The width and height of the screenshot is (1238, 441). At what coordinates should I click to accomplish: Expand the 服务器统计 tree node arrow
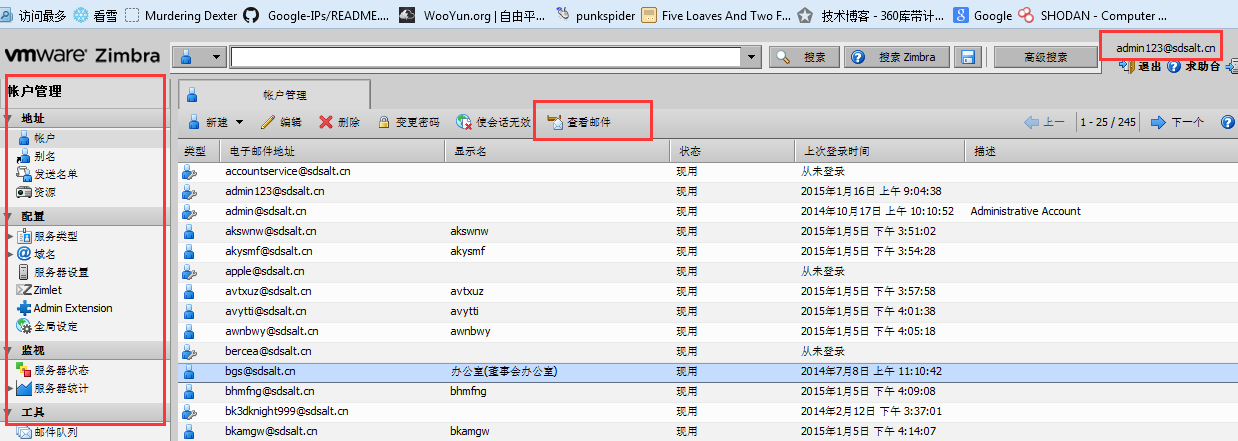tap(10, 388)
